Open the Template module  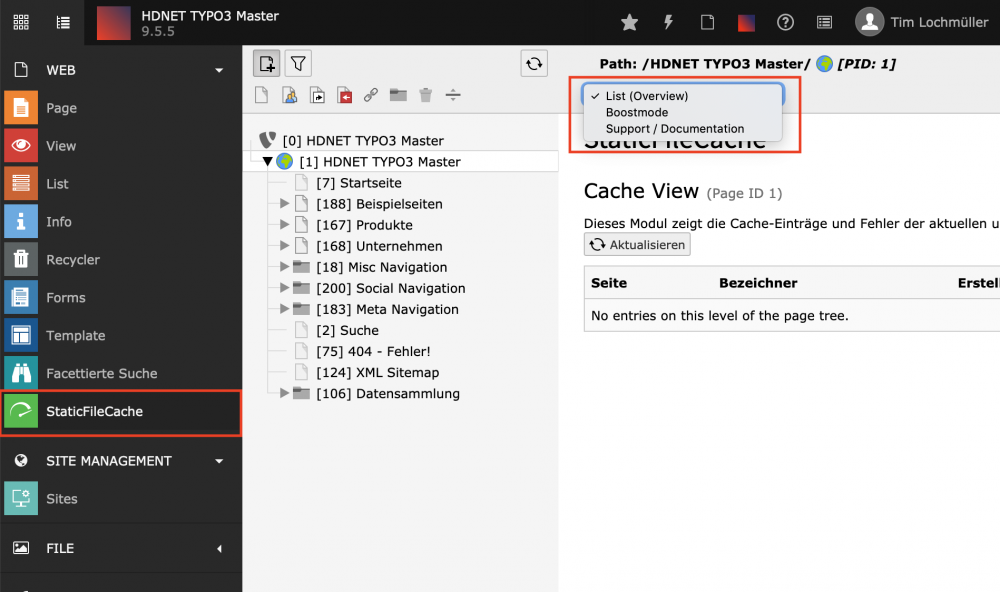(121, 336)
